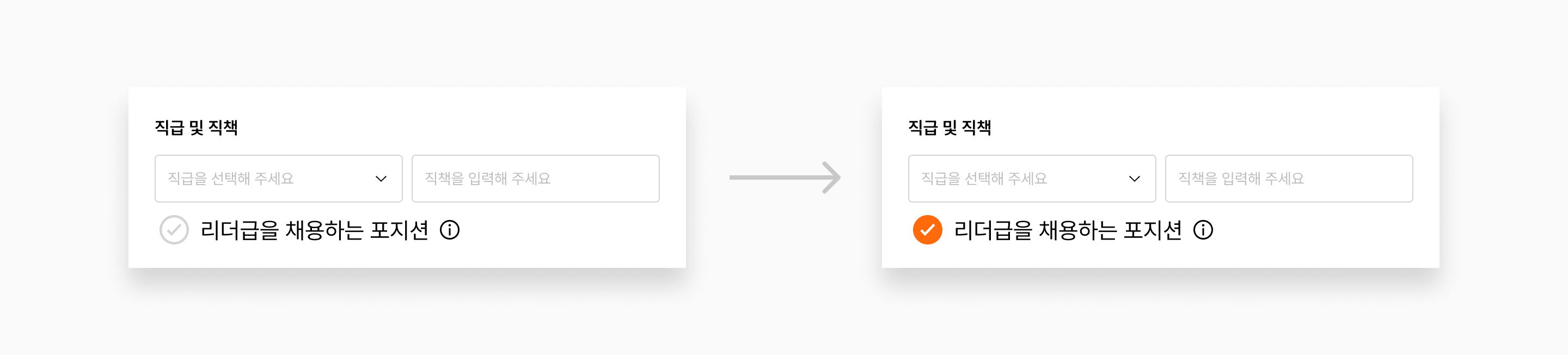Expand the right card's dropdown chevron

click(1135, 179)
